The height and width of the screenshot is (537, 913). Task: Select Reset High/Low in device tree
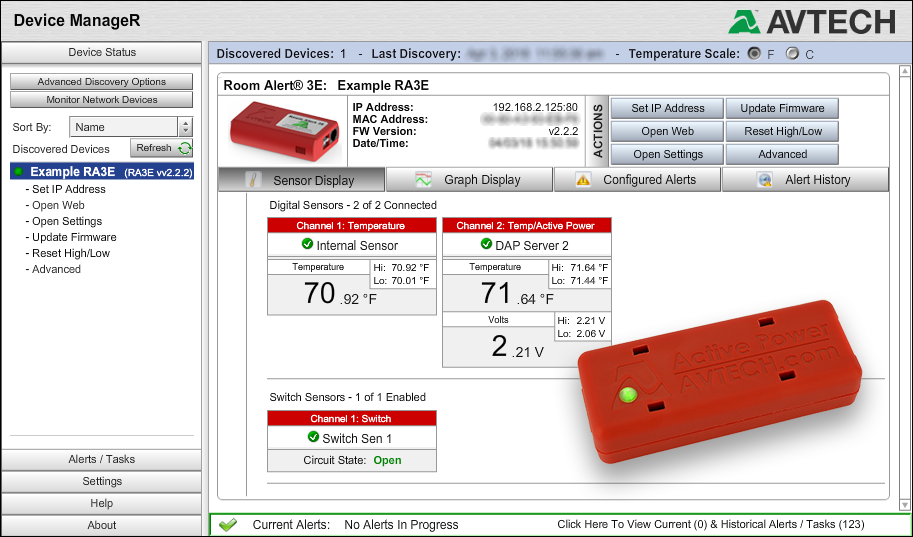pos(71,253)
